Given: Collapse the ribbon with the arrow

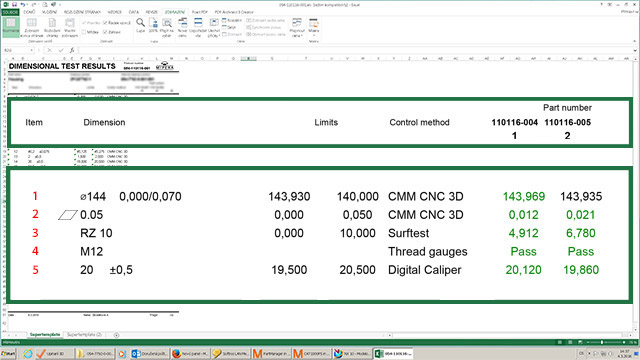Looking at the screenshot, I should (x=634, y=41).
